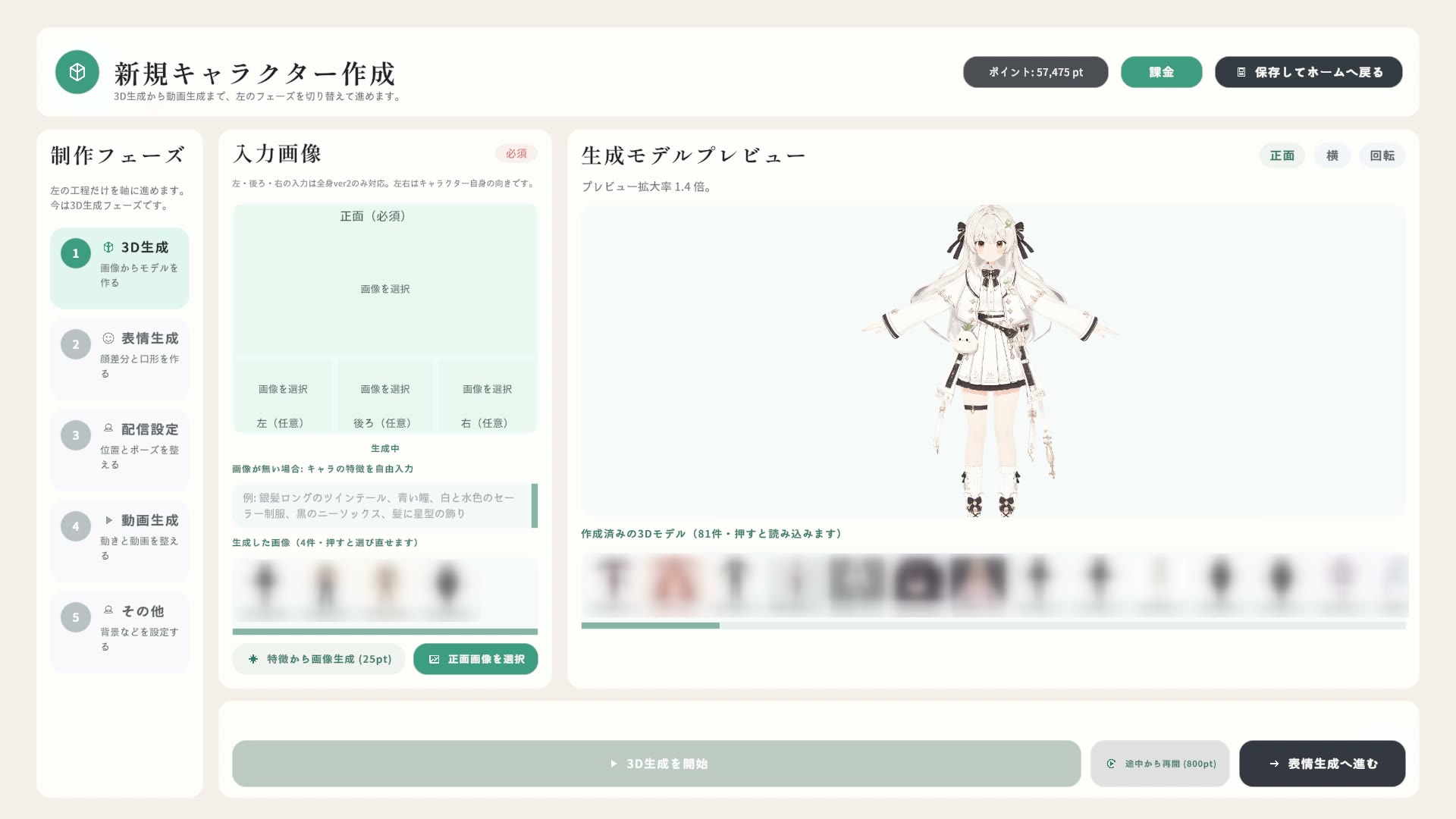The image size is (1456, 819).
Task: Click the person icon beside 配信設定
Action: (108, 428)
